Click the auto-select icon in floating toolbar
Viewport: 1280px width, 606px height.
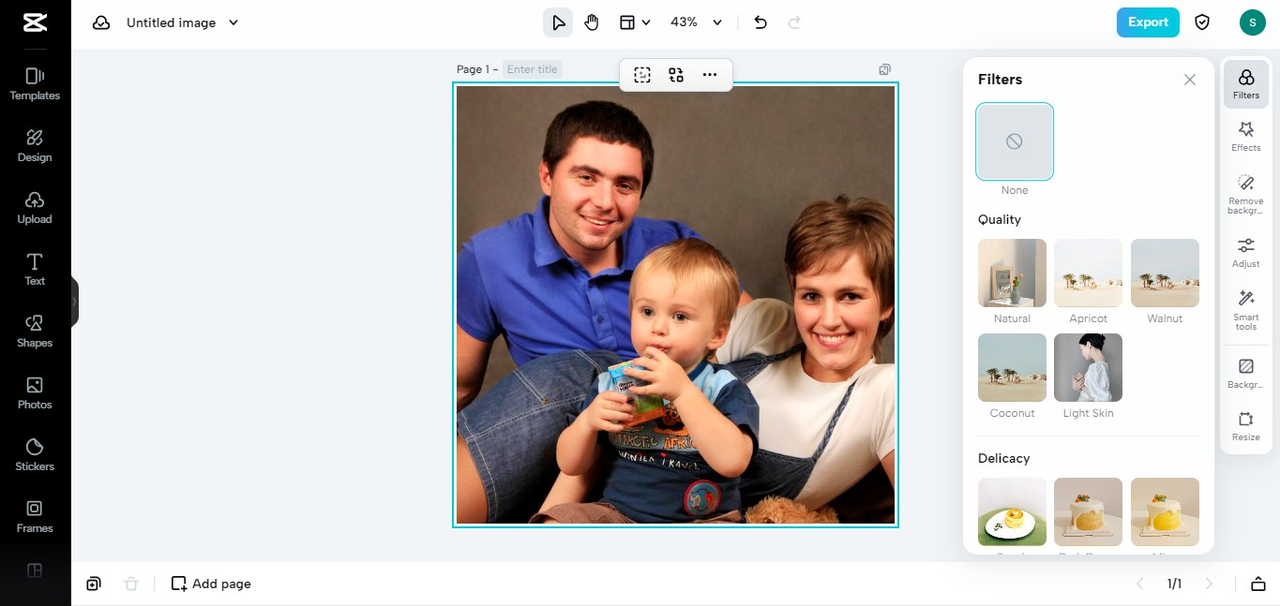click(x=642, y=75)
